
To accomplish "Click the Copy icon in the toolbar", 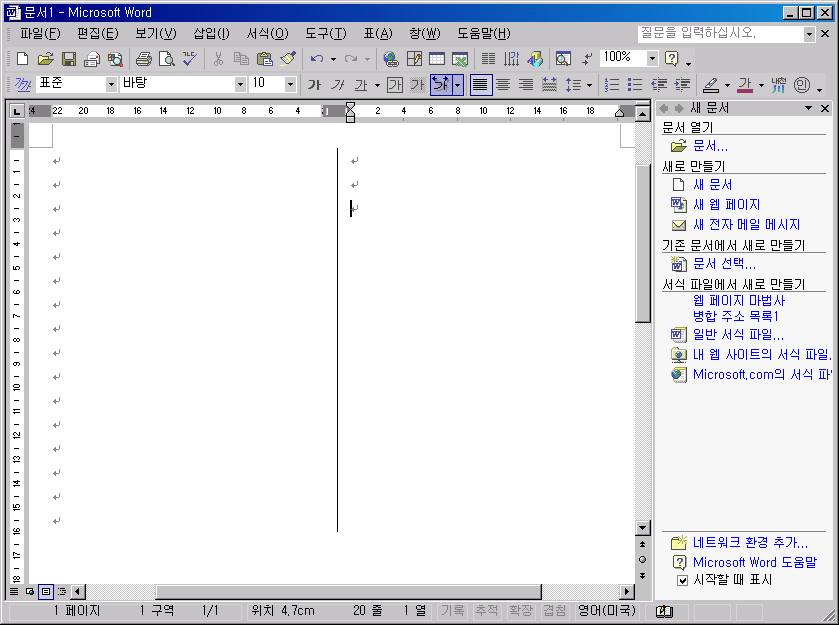I will click(x=241, y=58).
